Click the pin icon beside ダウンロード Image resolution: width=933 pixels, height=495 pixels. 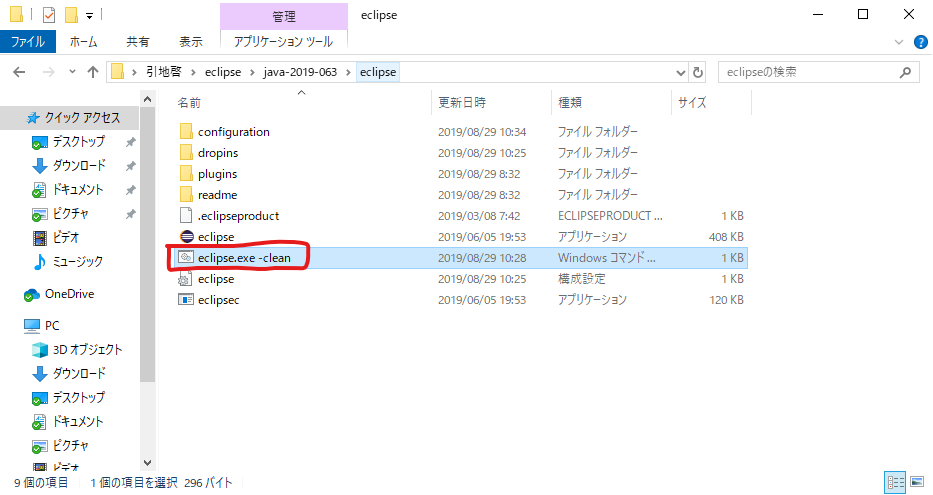point(130,166)
